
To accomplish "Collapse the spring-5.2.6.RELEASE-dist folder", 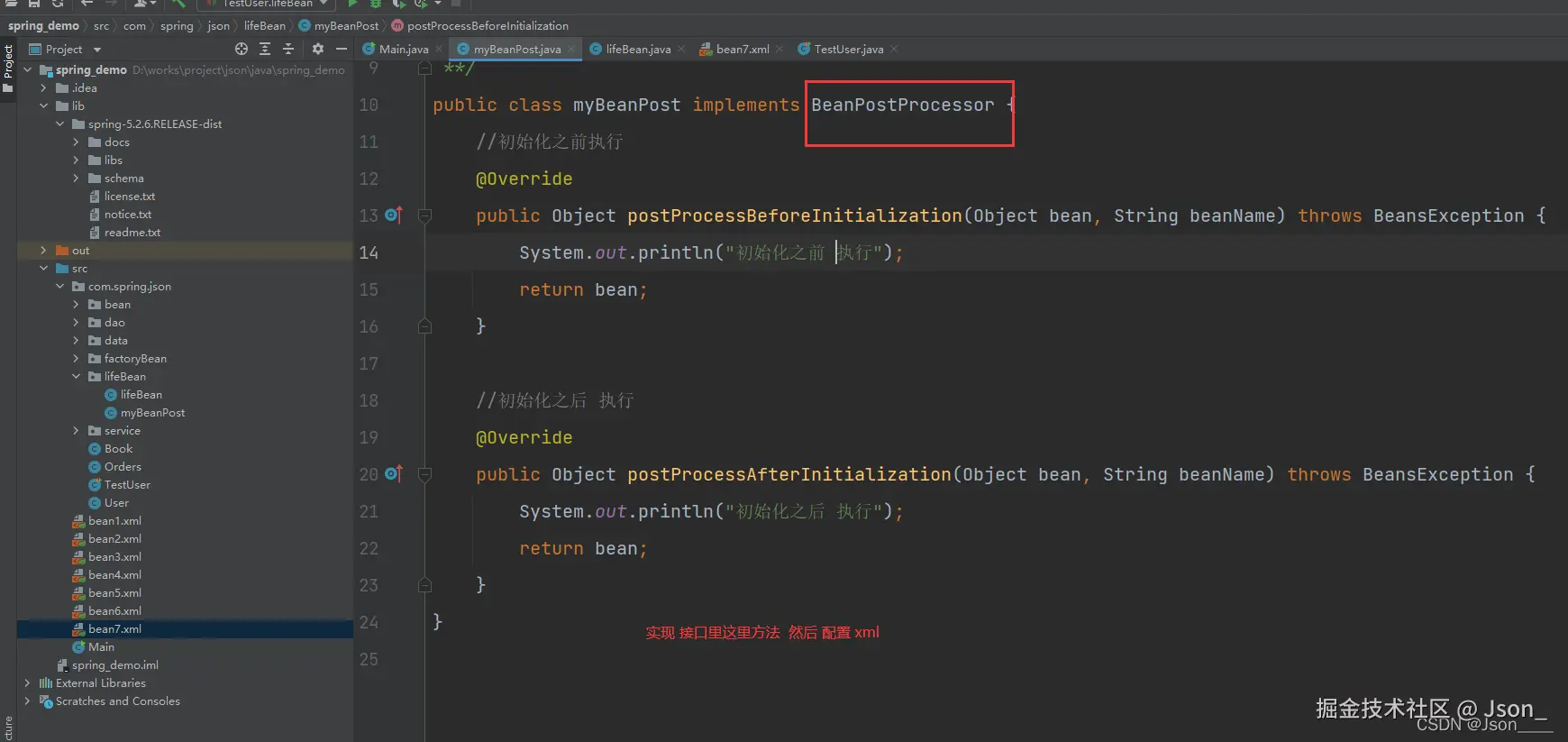I will (59, 124).
